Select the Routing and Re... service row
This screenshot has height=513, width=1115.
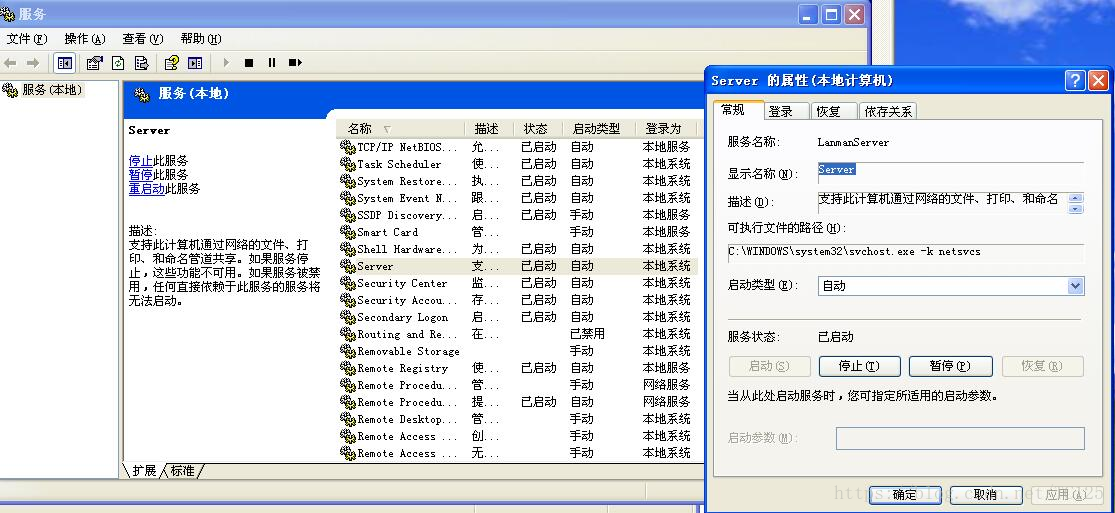[517, 334]
